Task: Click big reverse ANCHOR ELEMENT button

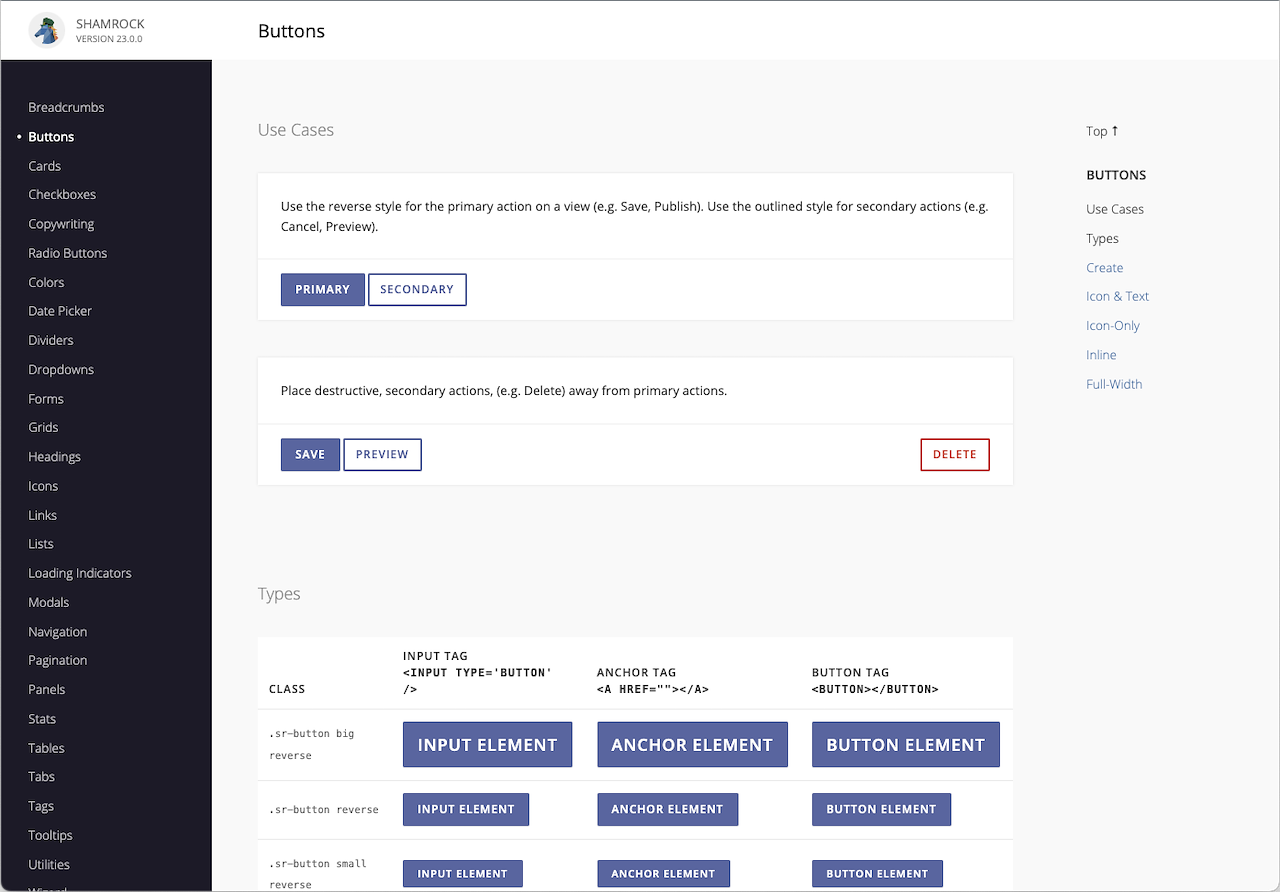Action: [x=692, y=745]
